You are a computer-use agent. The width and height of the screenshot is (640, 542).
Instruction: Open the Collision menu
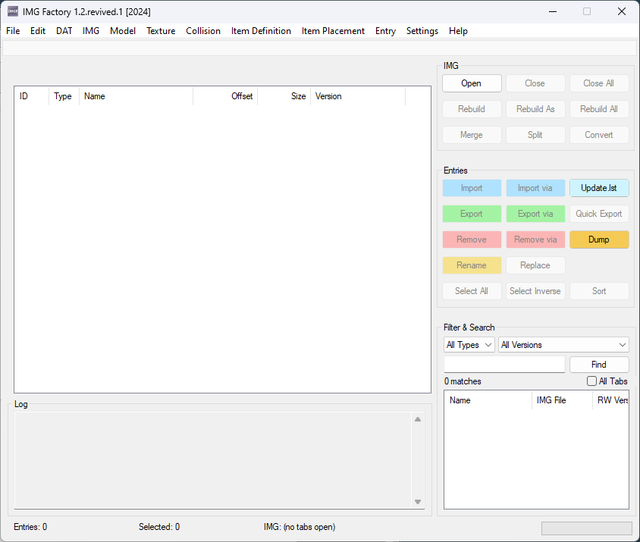point(203,31)
